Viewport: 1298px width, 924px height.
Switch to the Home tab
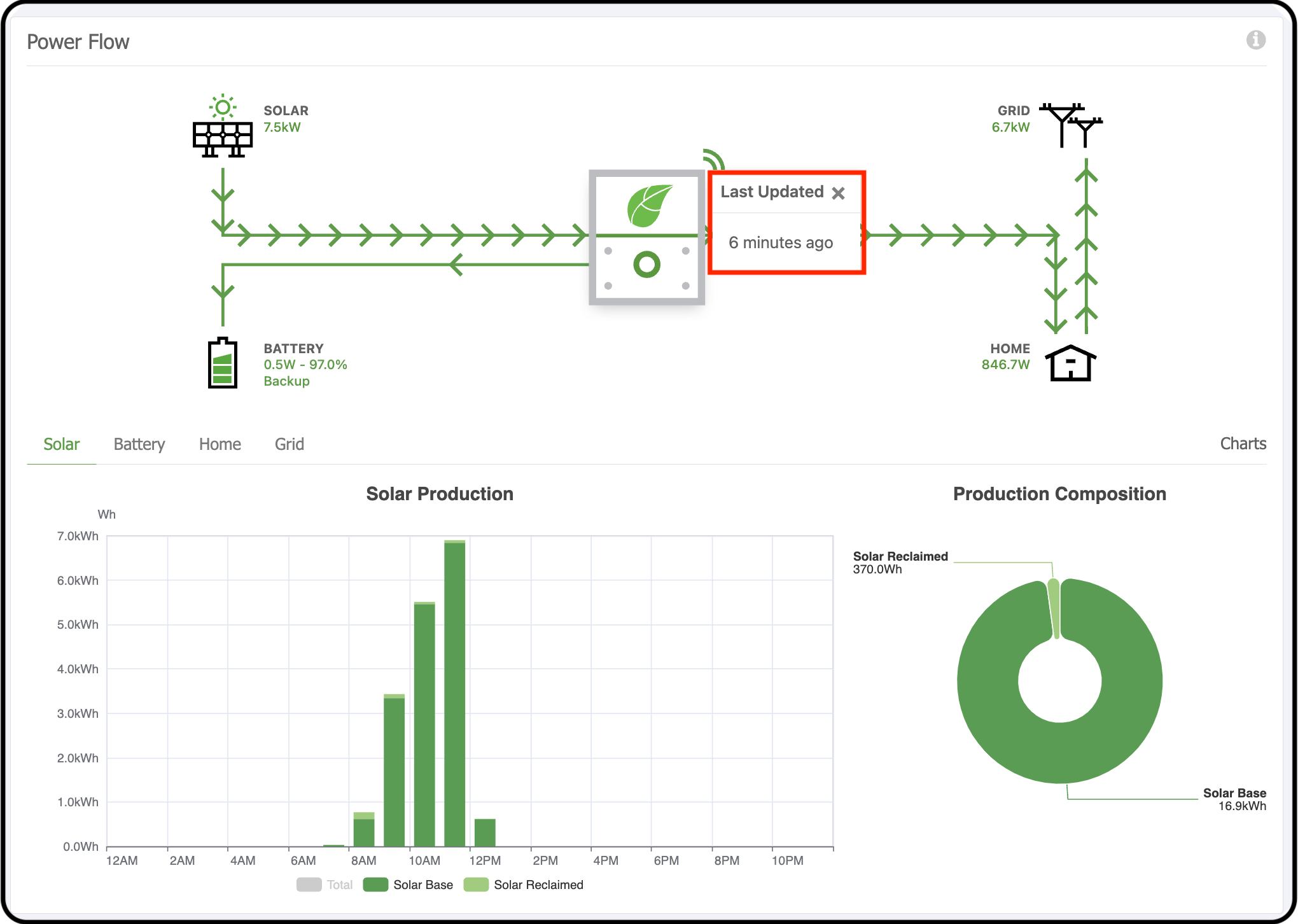[x=220, y=444]
